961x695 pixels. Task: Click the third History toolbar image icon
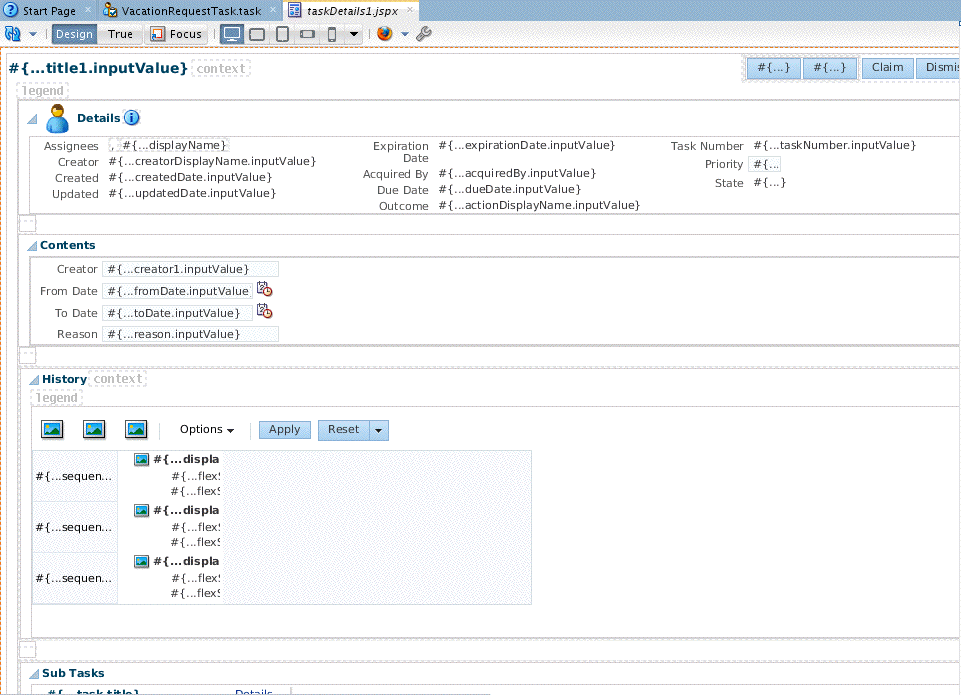pos(135,430)
